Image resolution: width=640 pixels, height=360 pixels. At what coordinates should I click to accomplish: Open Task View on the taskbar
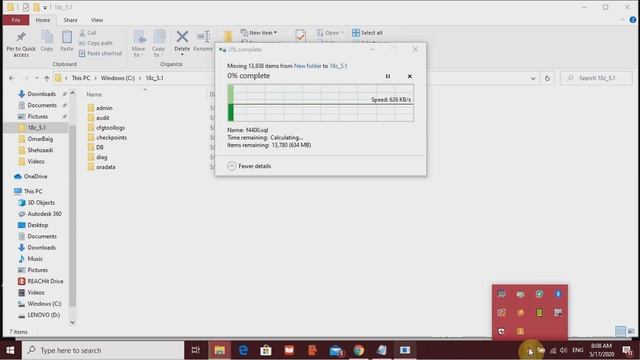[196, 350]
